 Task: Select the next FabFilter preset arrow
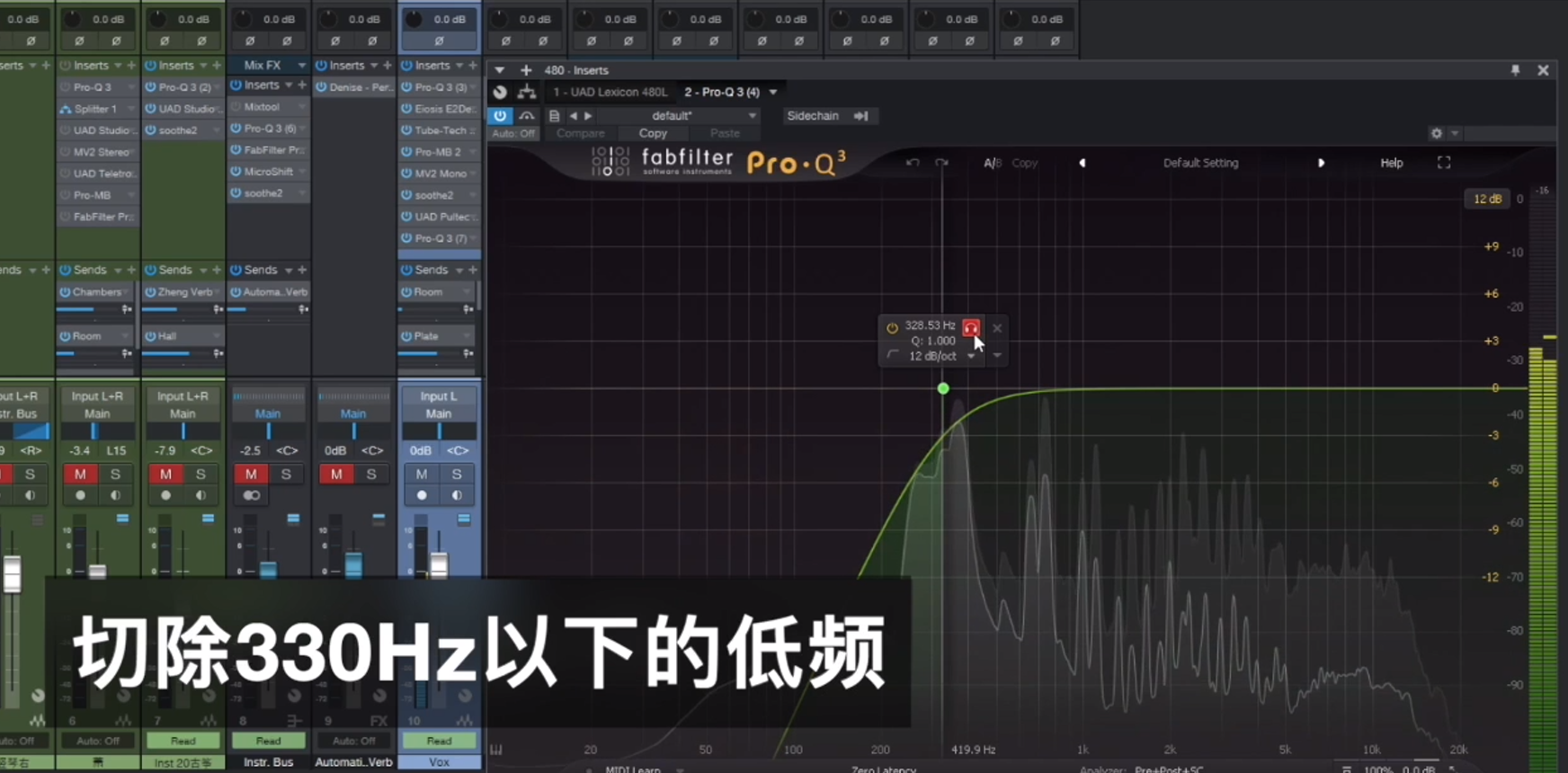[1321, 163]
